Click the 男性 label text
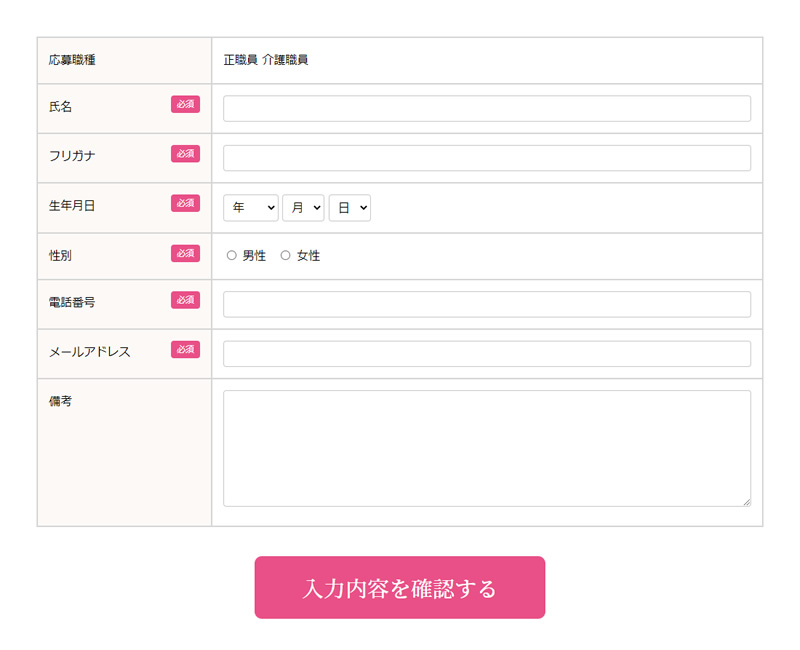Image resolution: width=800 pixels, height=650 pixels. 254,256
